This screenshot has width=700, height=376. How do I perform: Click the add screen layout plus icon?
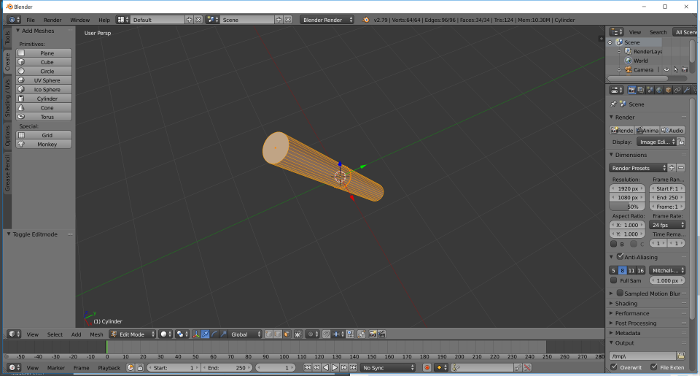[189, 20]
